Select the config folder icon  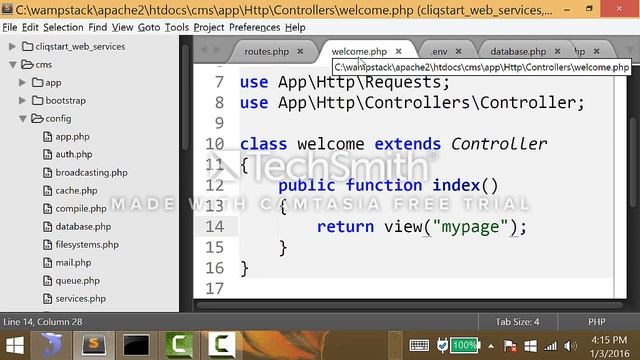(37, 118)
